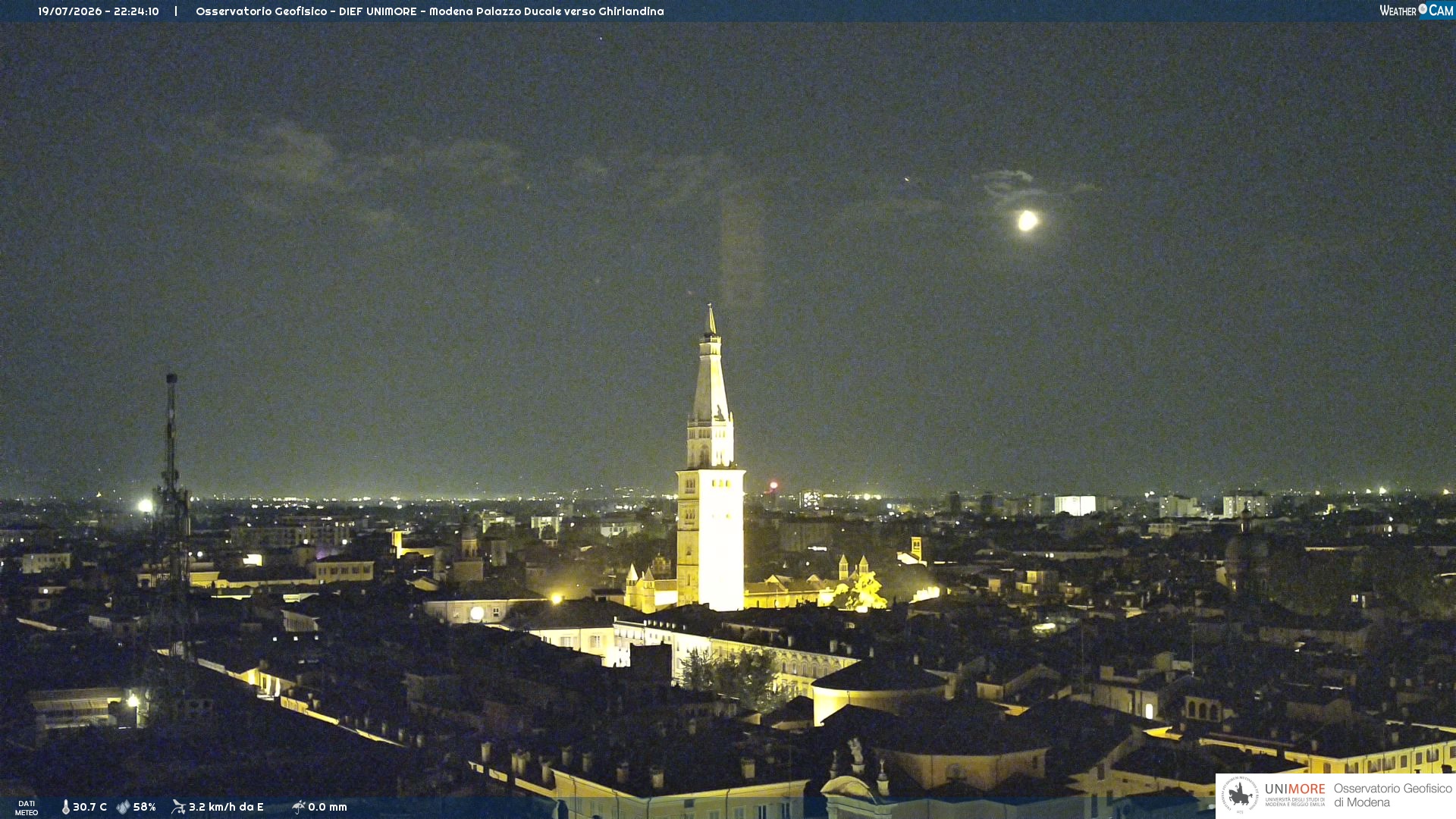The width and height of the screenshot is (1456, 819).
Task: Select the rainfall value "0.0 mm"
Action: click(328, 807)
